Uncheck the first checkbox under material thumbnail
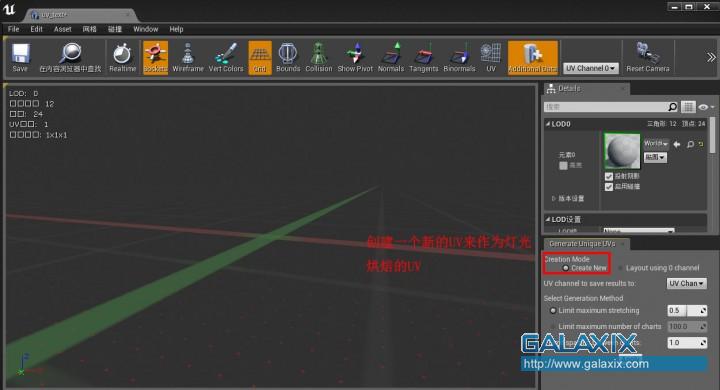This screenshot has width=720, height=390. point(609,176)
